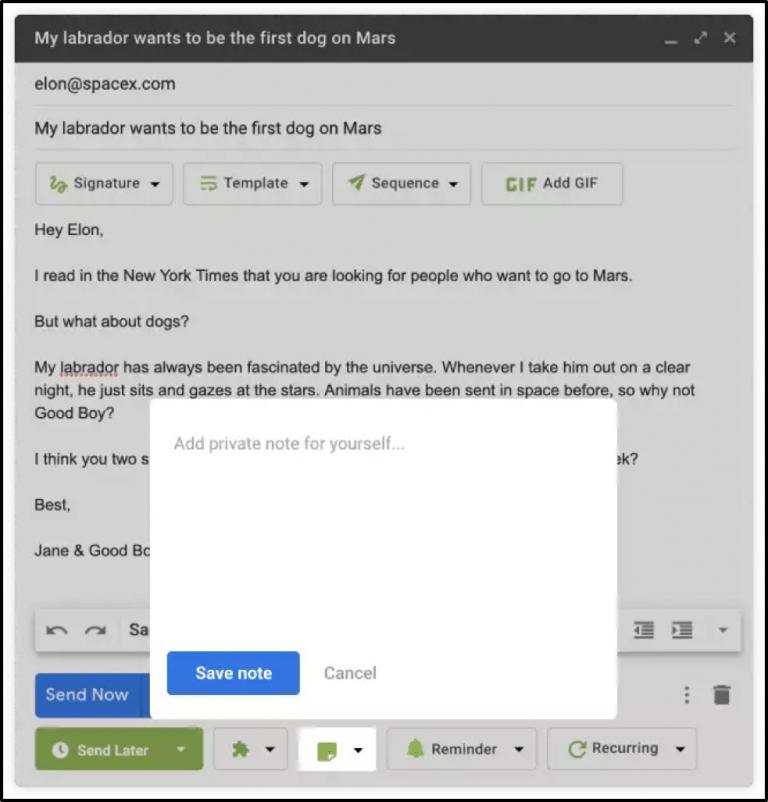Screen dimensions: 768x802
Task: Click the Reminder bell icon
Action: click(416, 748)
